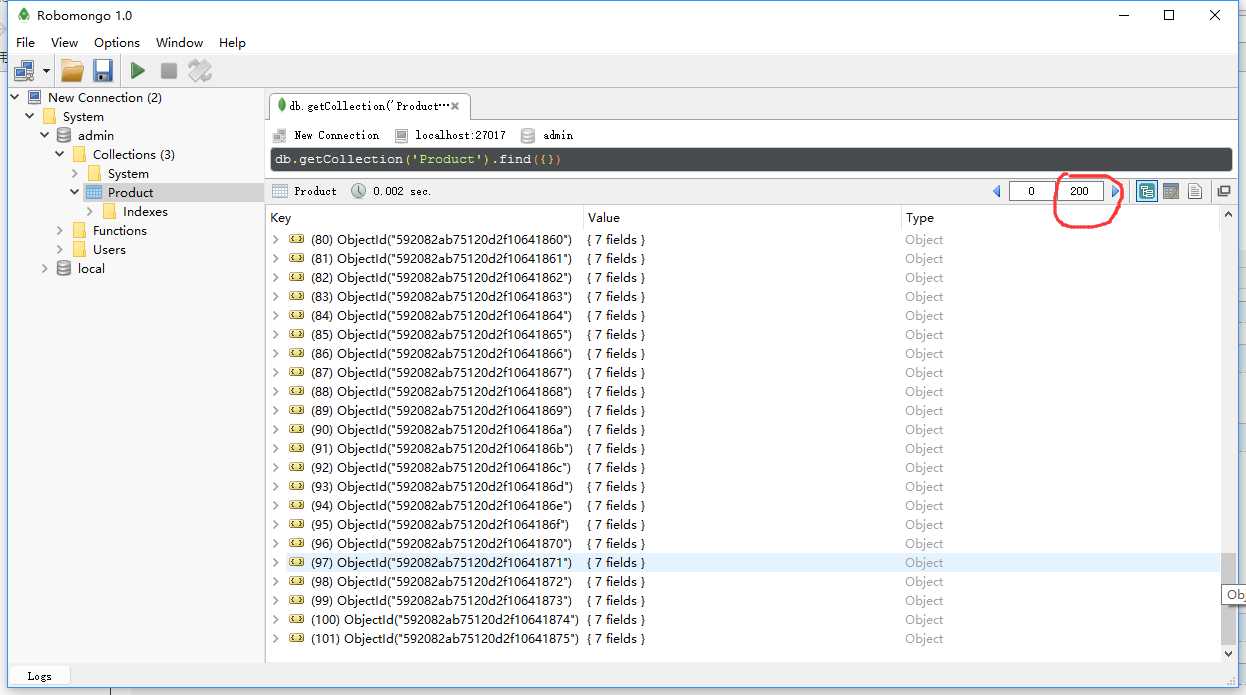This screenshot has height=695, width=1246.
Task: Click the scrollbar up arrow in results
Action: [x=1229, y=216]
